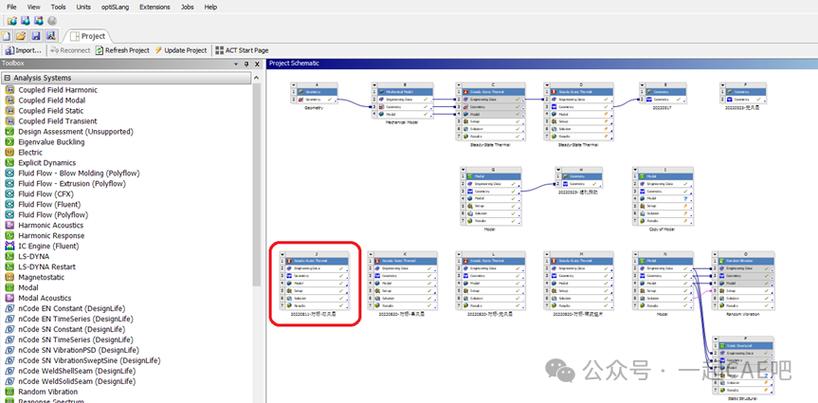
Task: Open system N Modal dropdown arrow
Action: click(635, 254)
